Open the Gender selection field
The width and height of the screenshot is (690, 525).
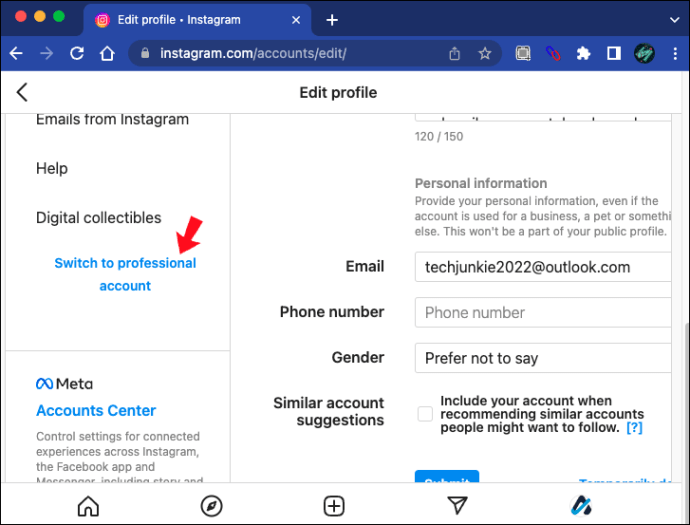[542, 358]
